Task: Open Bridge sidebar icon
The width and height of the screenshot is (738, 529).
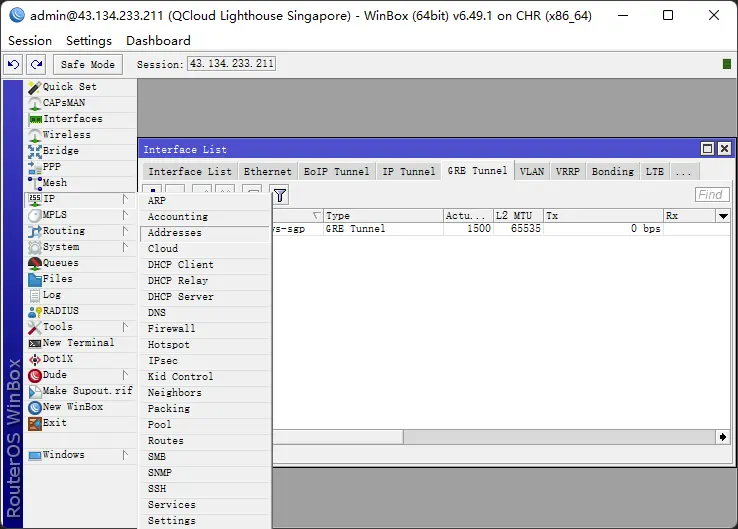Action: (35, 151)
